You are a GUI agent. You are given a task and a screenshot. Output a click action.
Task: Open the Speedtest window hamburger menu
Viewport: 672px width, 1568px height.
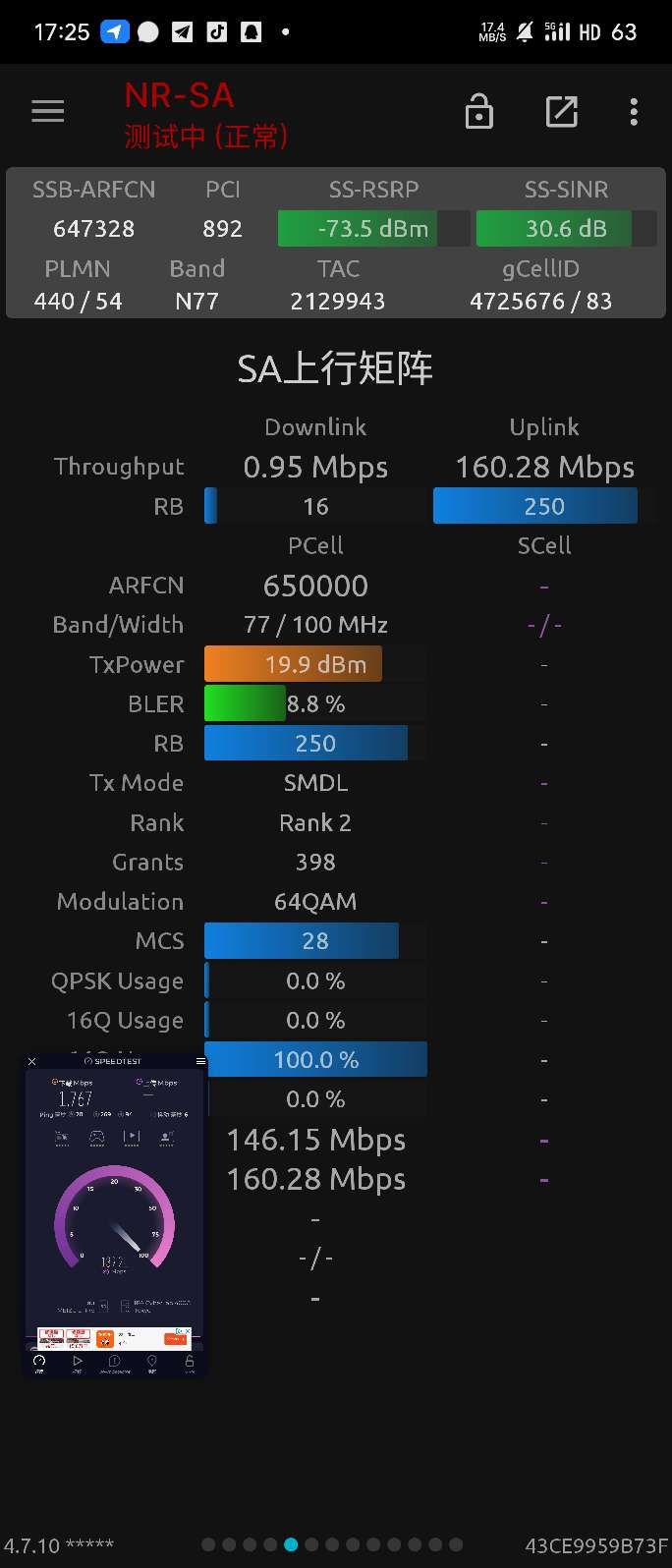click(x=200, y=1061)
